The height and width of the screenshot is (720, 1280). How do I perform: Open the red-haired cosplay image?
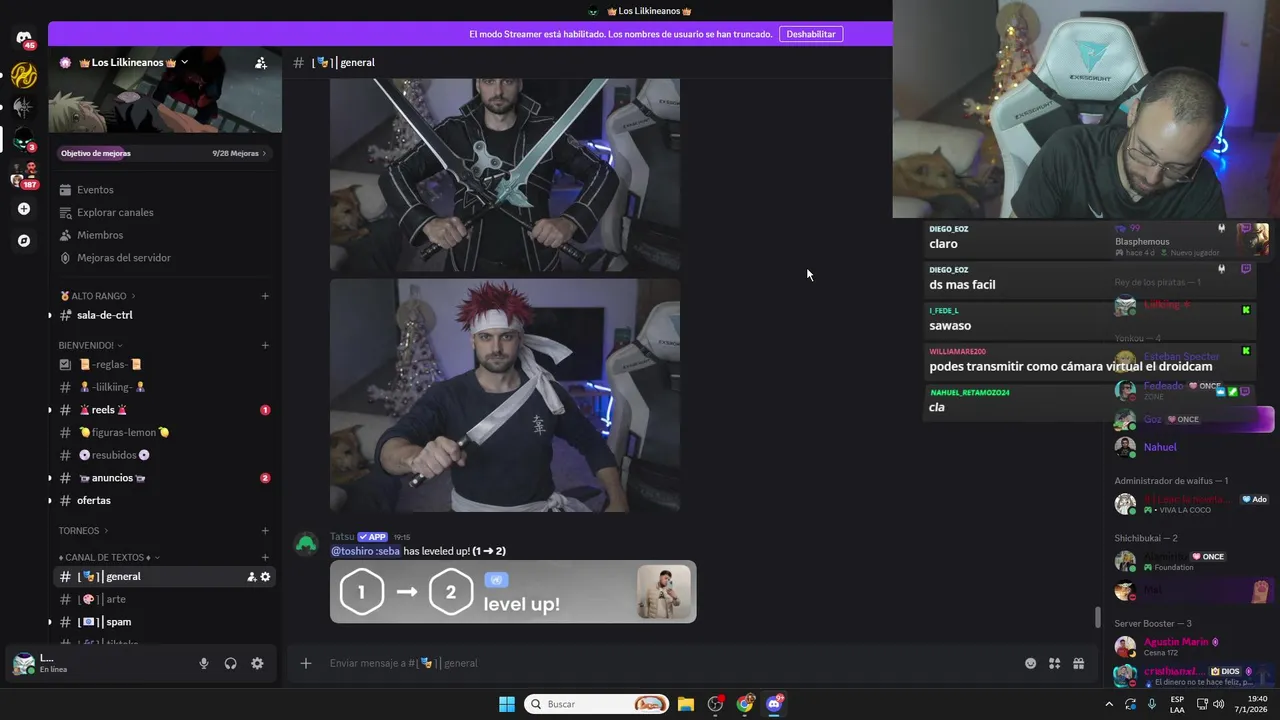[505, 395]
